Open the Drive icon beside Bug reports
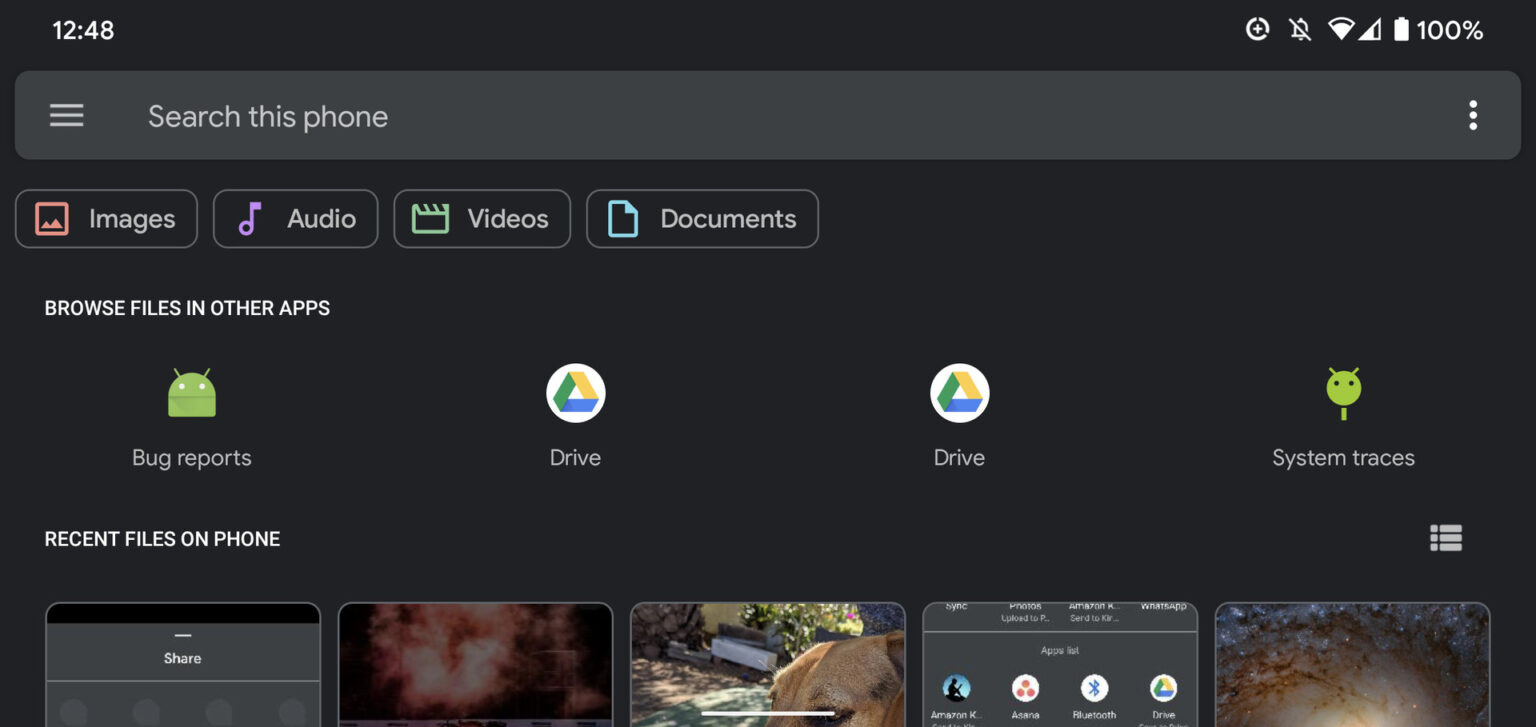This screenshot has height=727, width=1536. (x=576, y=394)
